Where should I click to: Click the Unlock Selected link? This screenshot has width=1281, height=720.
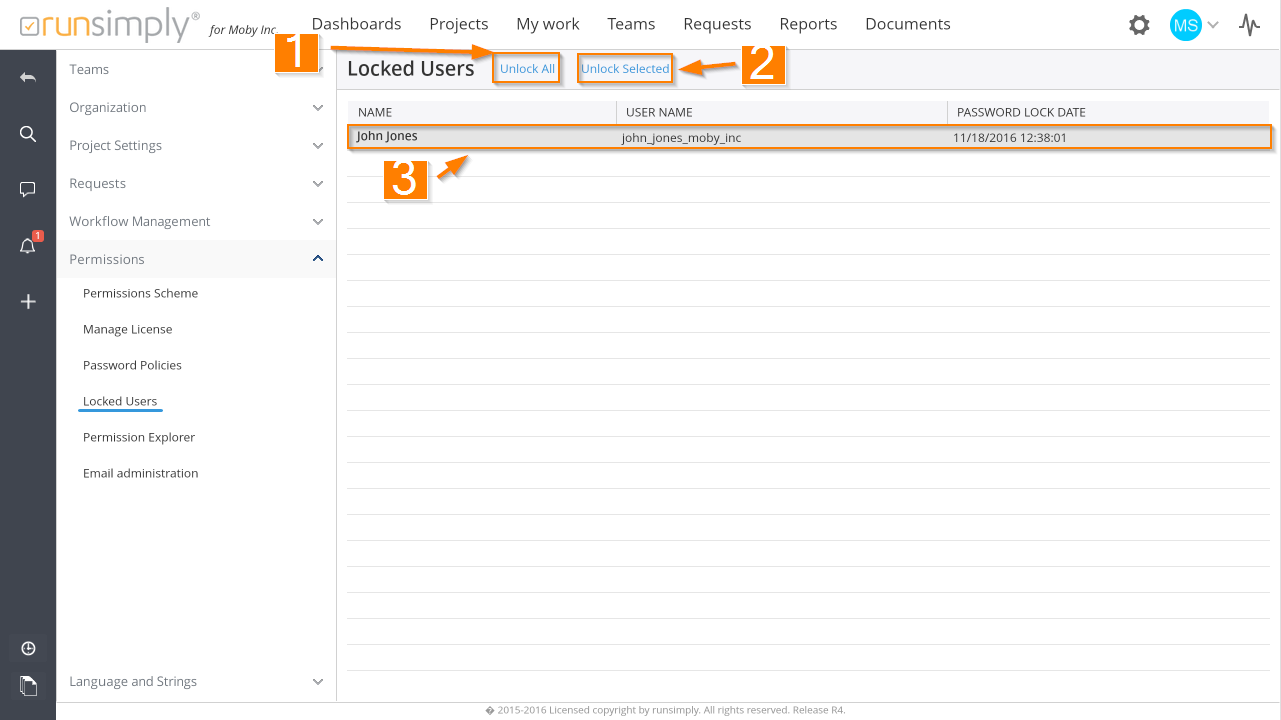[625, 69]
